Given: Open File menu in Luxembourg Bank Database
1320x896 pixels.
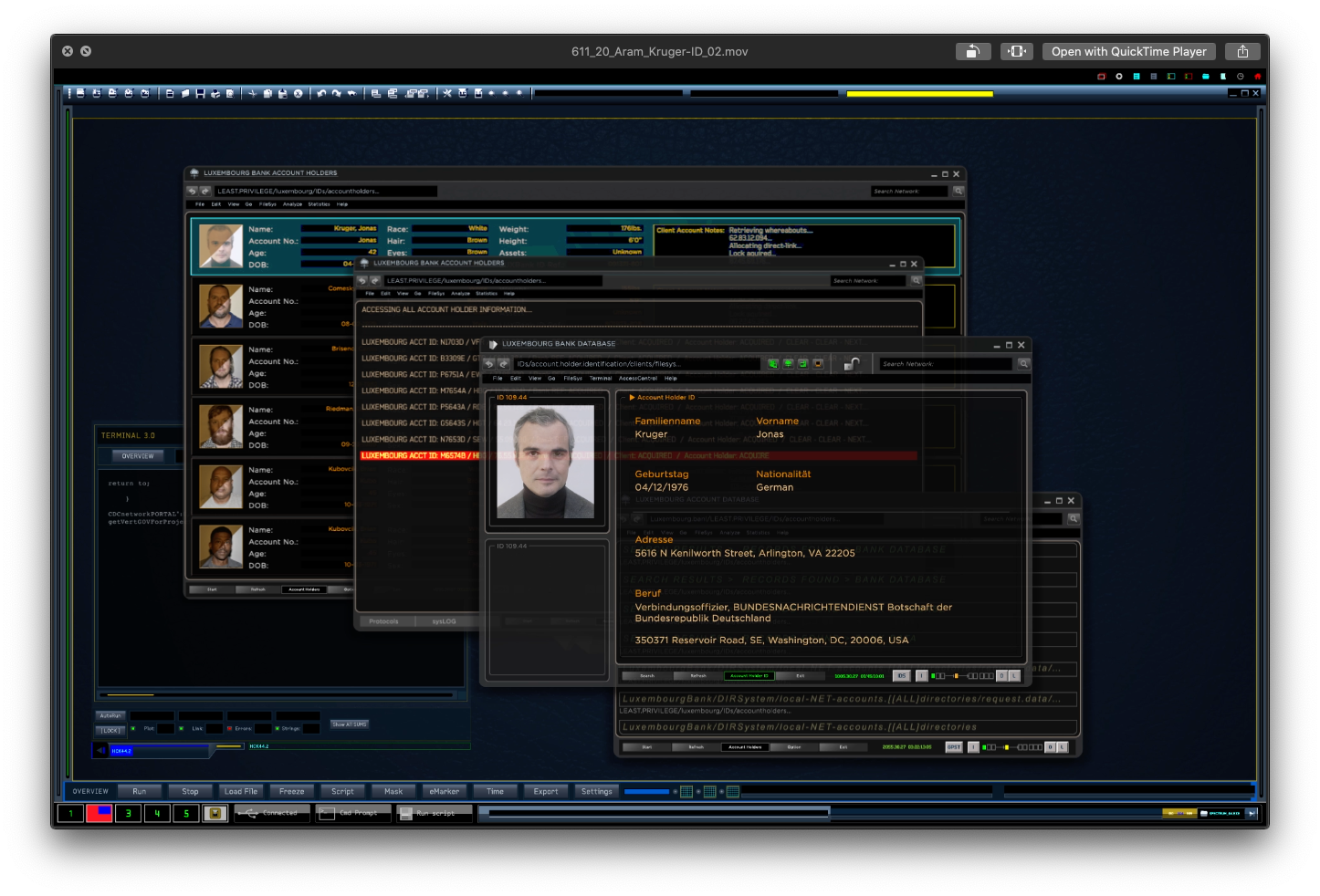Looking at the screenshot, I should click(x=498, y=378).
